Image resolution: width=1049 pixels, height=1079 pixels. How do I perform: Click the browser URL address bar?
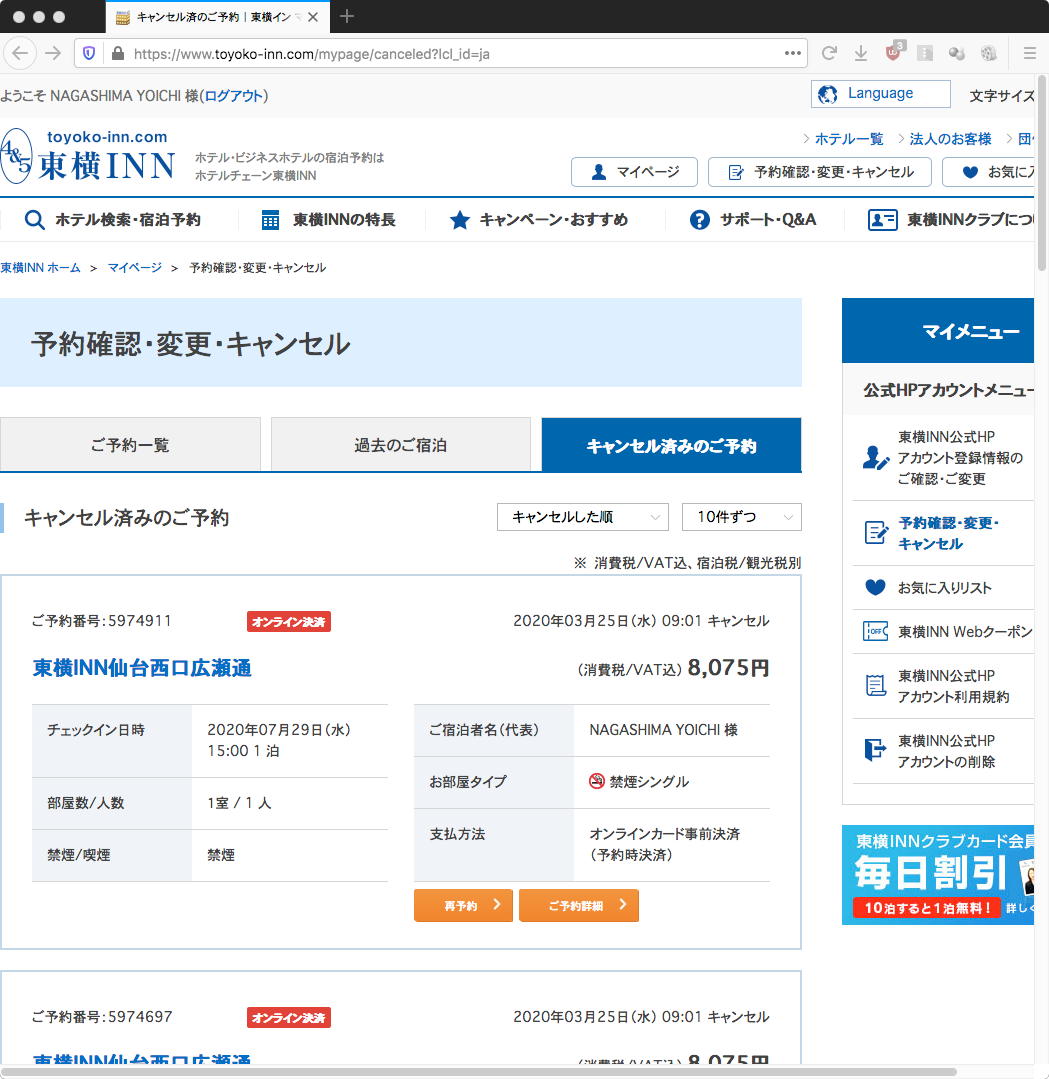click(x=441, y=53)
